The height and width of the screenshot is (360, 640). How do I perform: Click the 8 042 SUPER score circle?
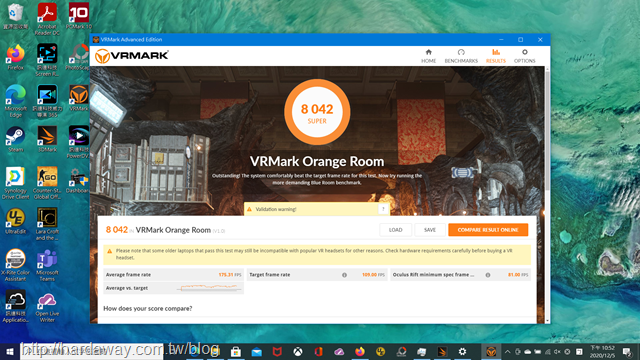coord(317,112)
